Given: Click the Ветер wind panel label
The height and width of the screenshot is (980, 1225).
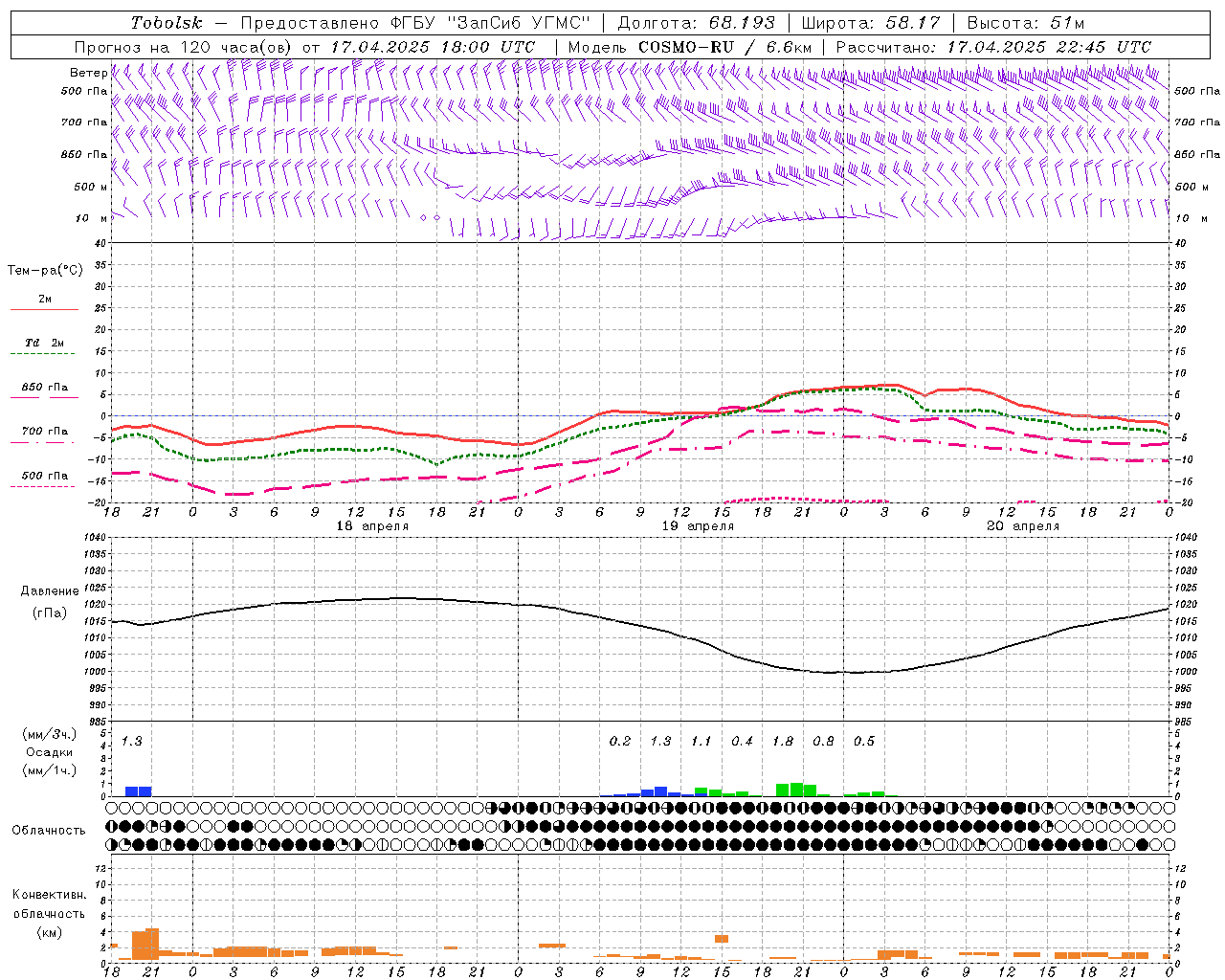Looking at the screenshot, I should [x=88, y=73].
